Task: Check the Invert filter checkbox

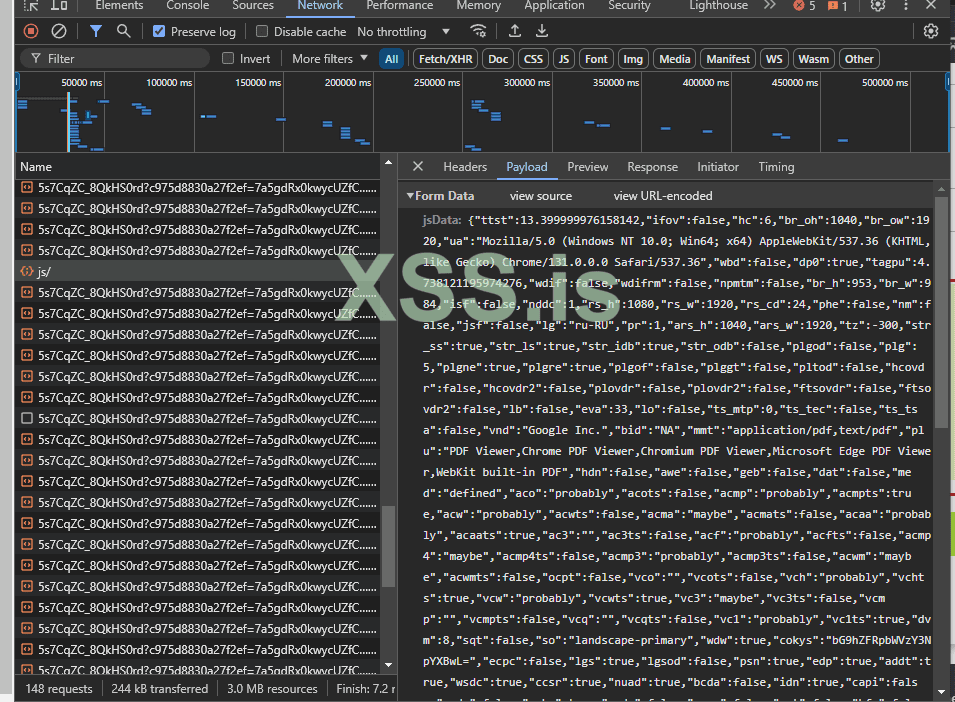Action: click(228, 59)
